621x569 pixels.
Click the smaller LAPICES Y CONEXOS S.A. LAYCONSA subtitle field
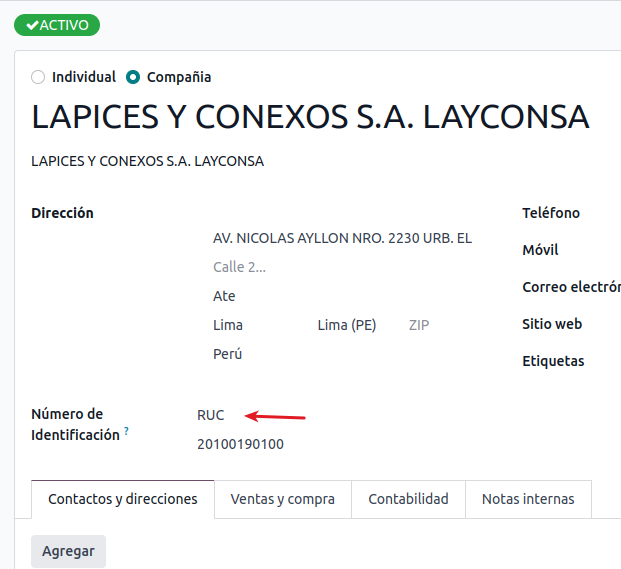pos(147,161)
